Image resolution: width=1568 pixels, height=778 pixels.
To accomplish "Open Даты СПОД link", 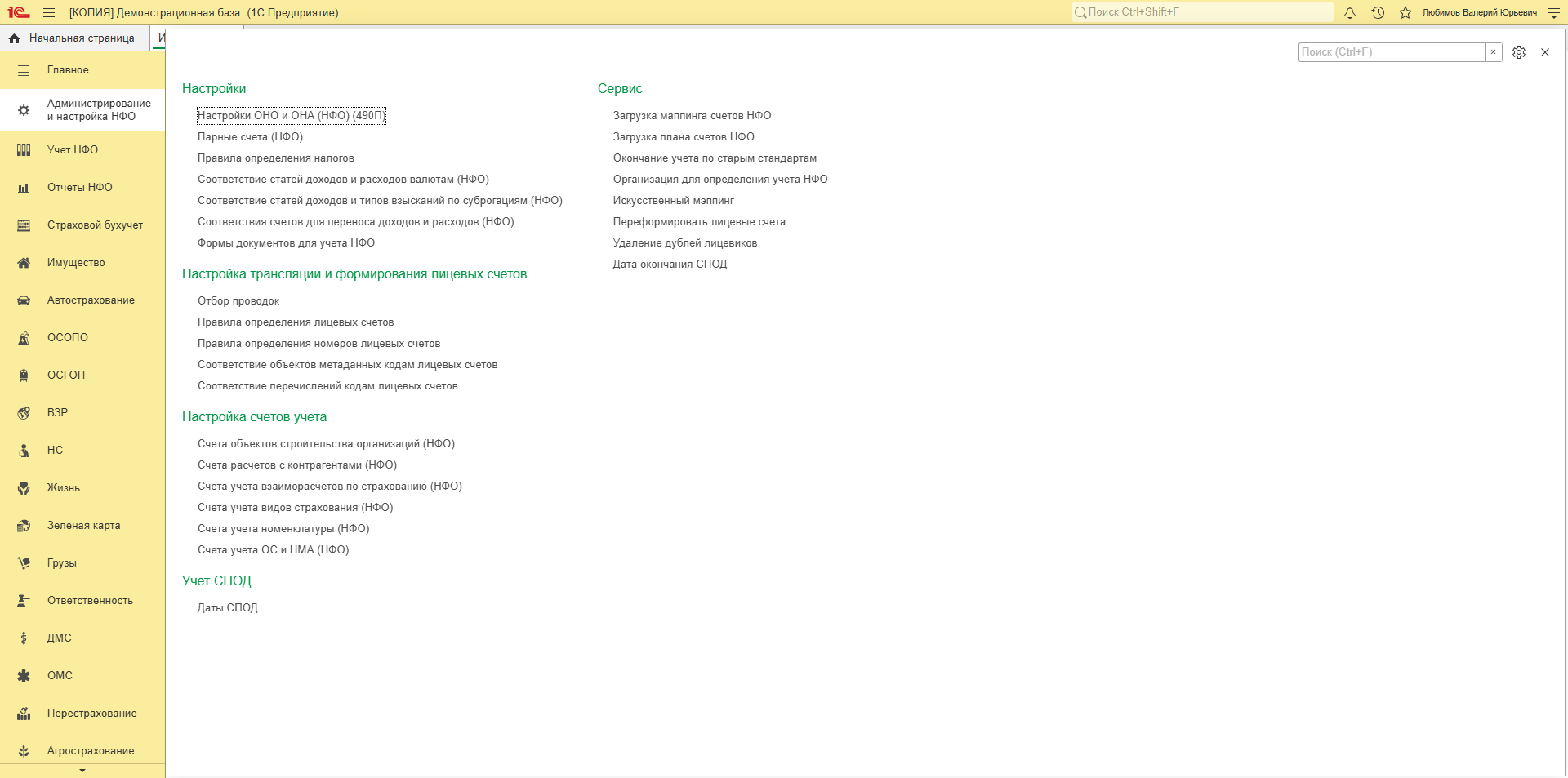I will pyautogui.click(x=228, y=608).
